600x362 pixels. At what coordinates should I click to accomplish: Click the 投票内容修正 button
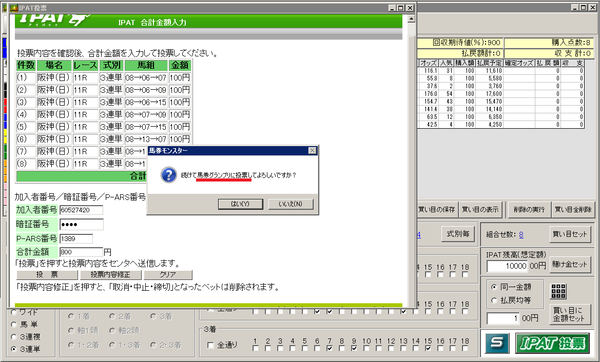tap(110, 275)
